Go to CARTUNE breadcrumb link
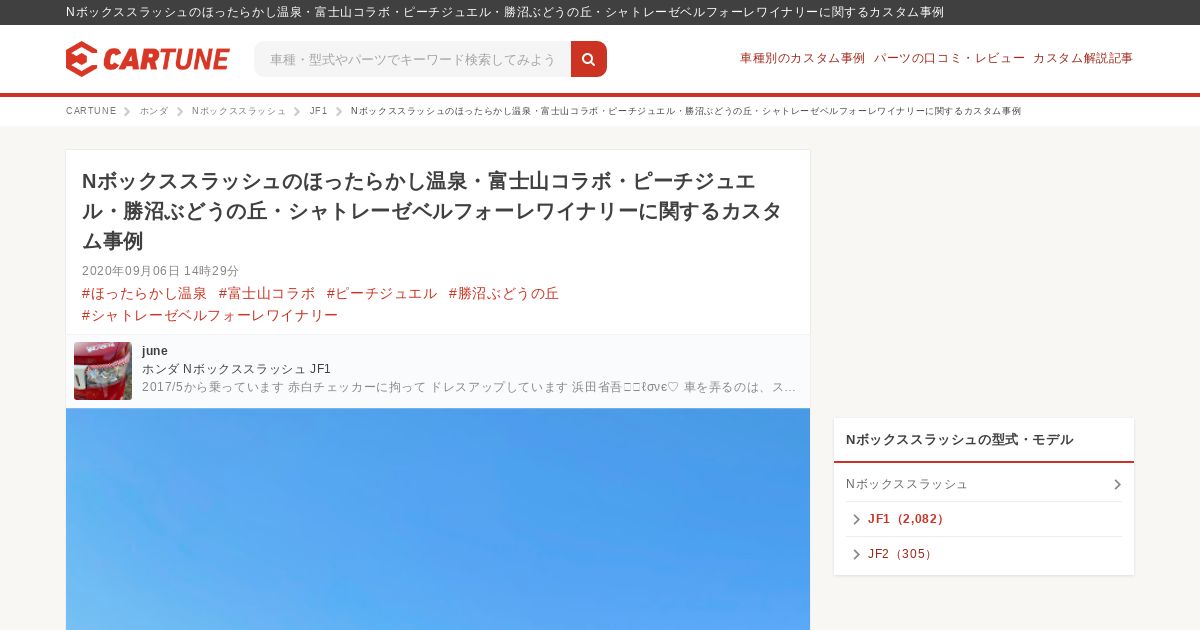Image resolution: width=1200 pixels, height=630 pixels. click(x=91, y=111)
